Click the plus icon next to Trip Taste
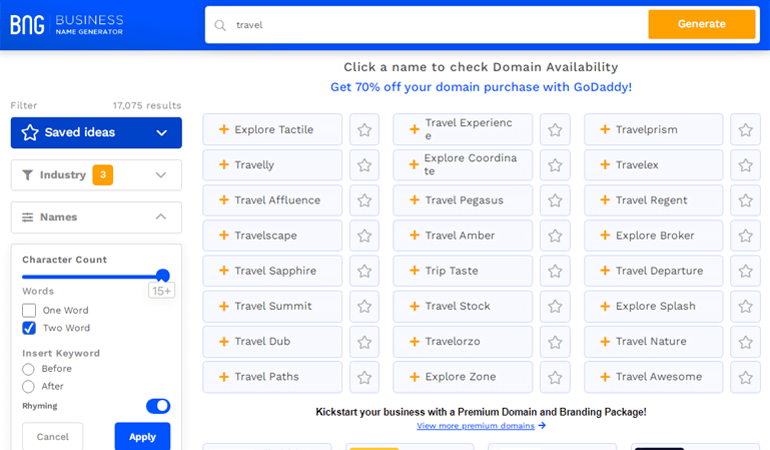 point(414,271)
